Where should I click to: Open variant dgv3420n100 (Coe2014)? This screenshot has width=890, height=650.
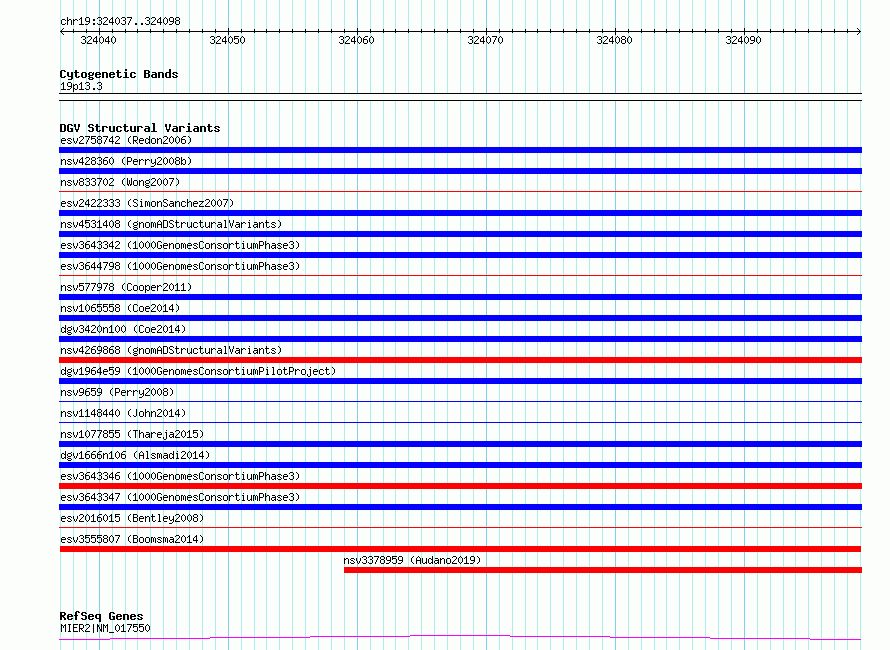tap(123, 329)
